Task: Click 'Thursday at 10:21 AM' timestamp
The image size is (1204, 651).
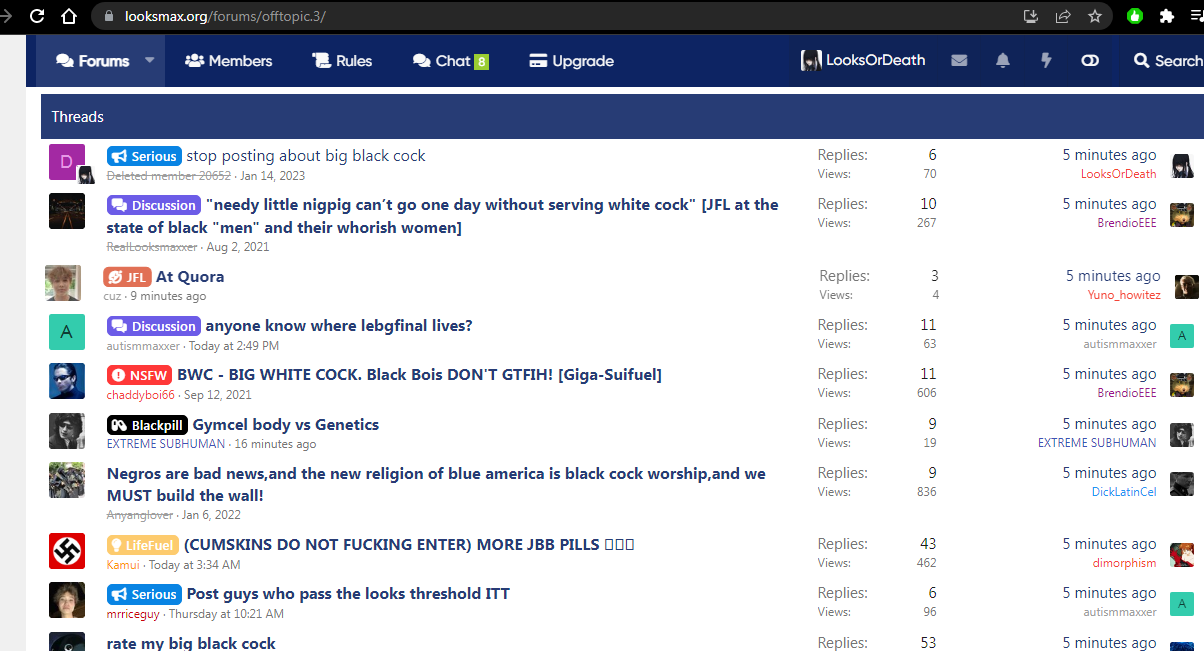Action: pyautogui.click(x=226, y=613)
